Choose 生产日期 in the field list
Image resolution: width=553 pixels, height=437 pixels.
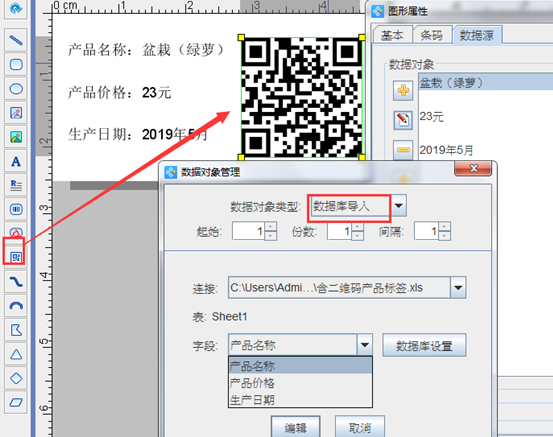click(300, 400)
